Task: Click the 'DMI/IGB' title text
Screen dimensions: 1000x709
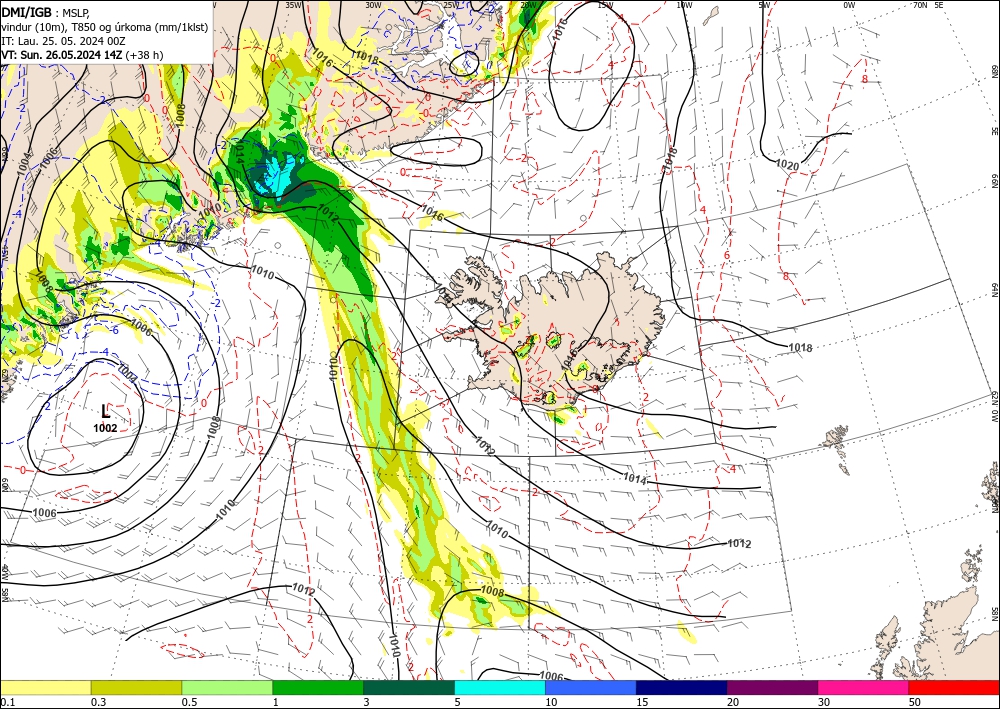Action: (27, 11)
